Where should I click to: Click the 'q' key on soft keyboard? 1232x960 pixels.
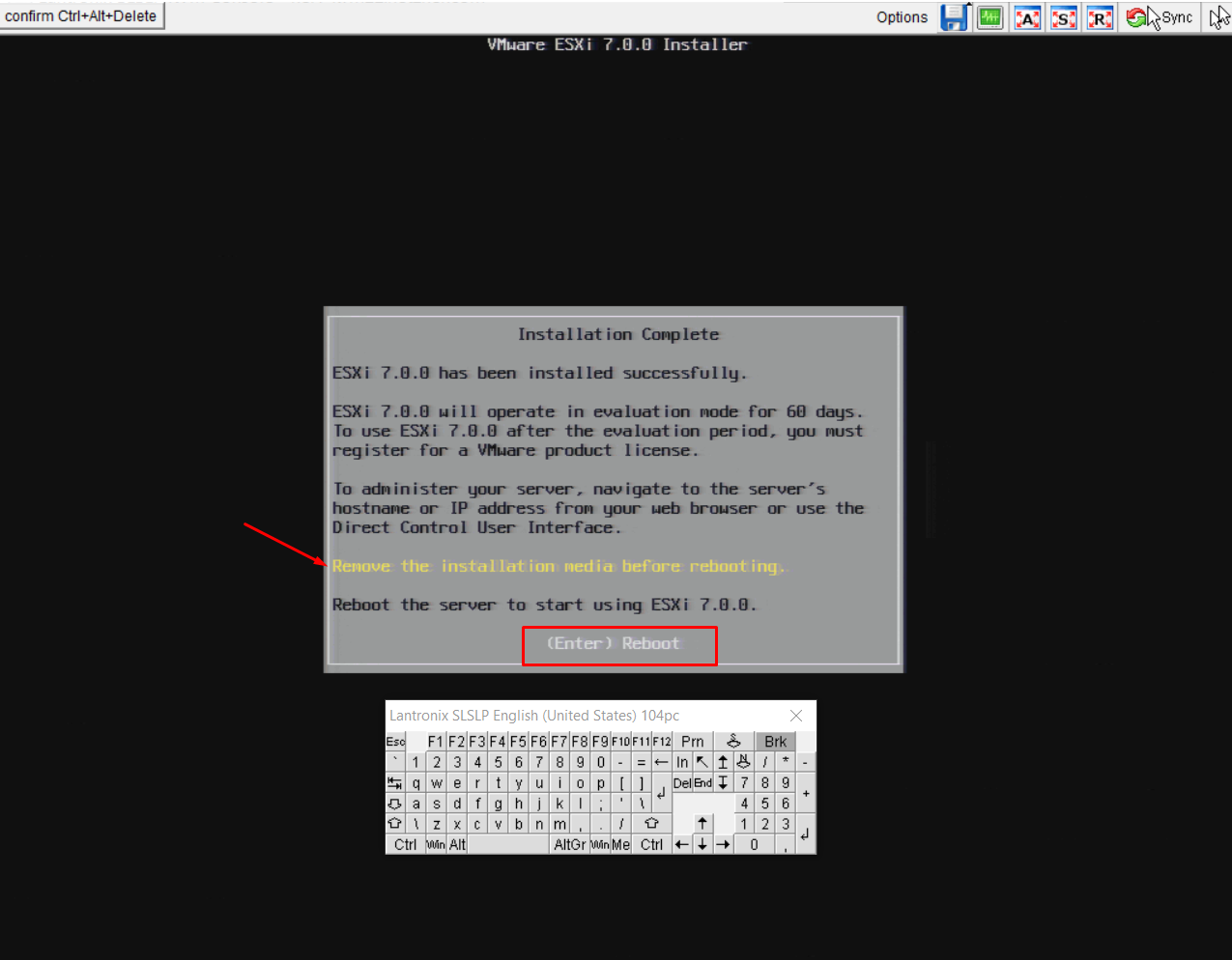pos(415,782)
